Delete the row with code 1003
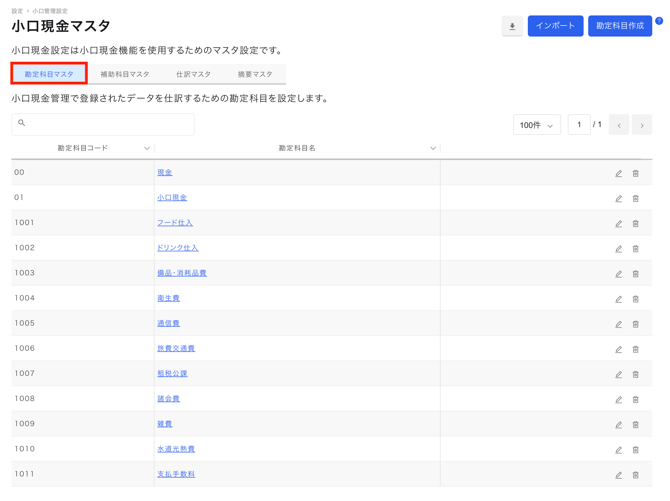Screen dimensions: 670x501 pyautogui.click(x=635, y=274)
